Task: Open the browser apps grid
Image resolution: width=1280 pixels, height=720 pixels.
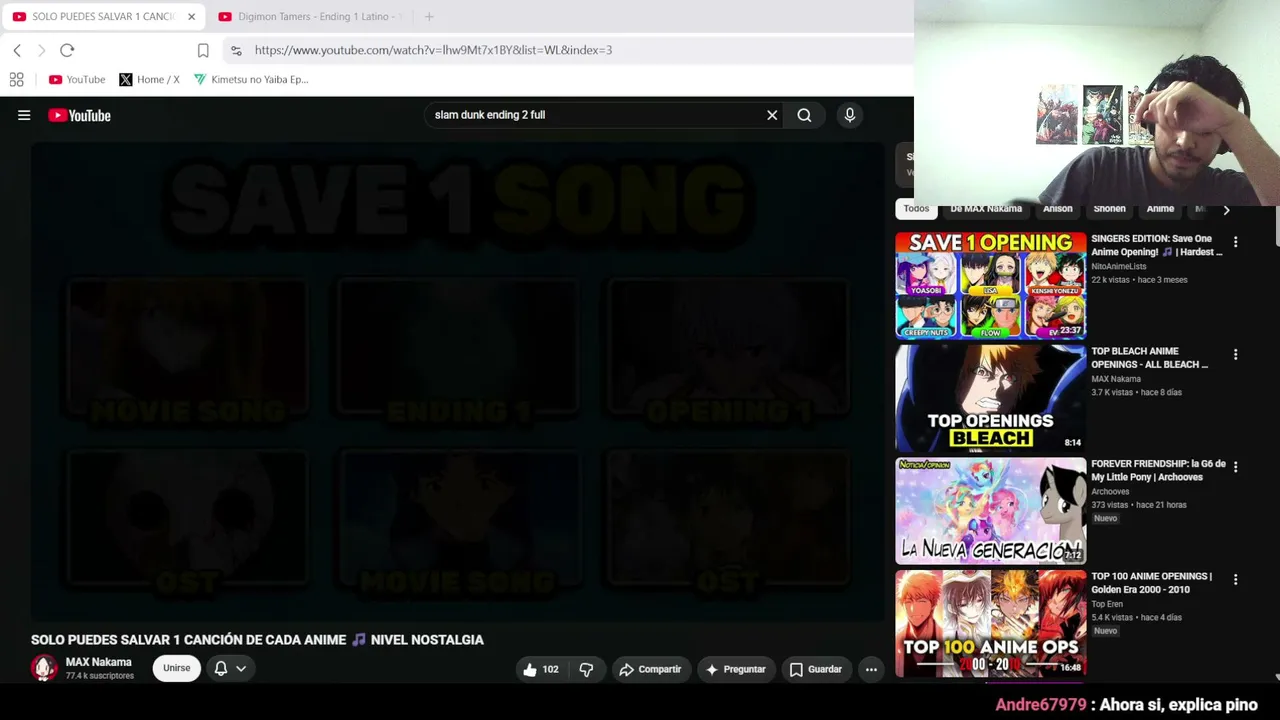Action: pos(17,79)
